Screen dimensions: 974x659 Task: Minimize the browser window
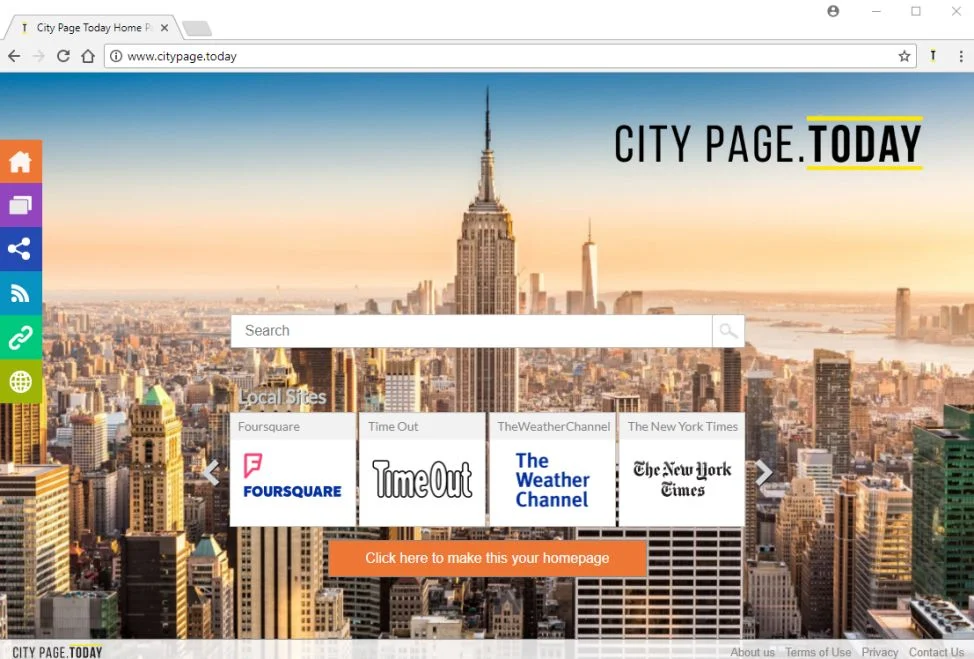coord(876,11)
